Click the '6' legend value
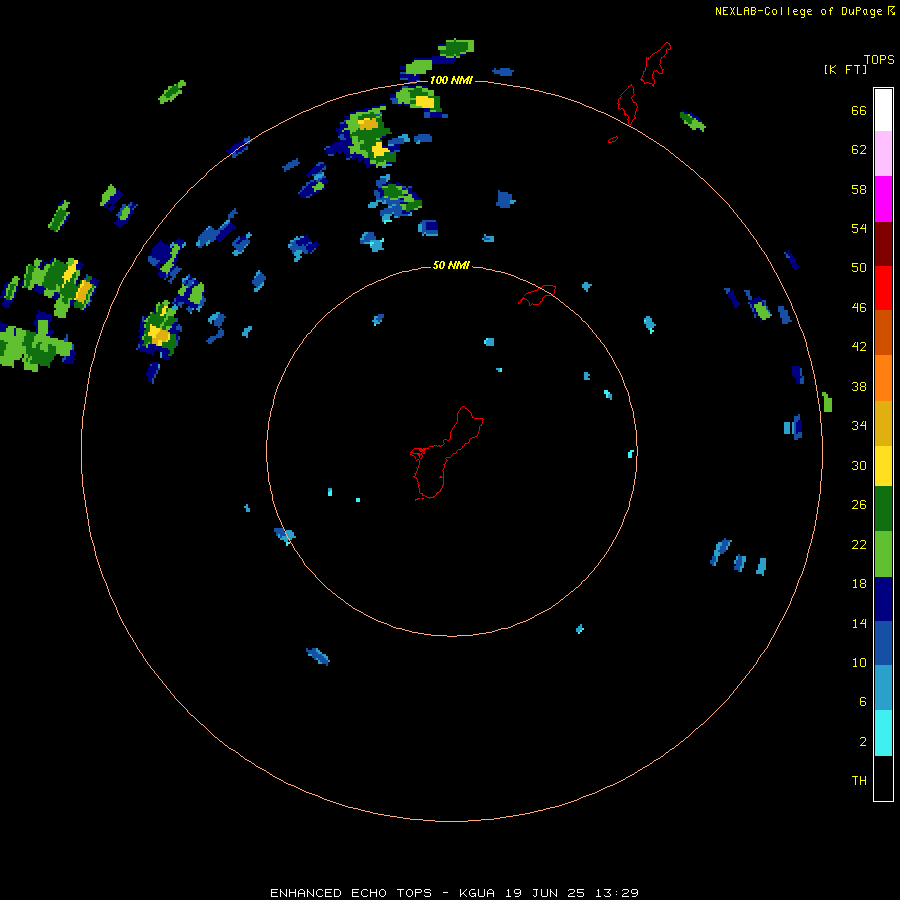The height and width of the screenshot is (900, 900). coord(863,701)
